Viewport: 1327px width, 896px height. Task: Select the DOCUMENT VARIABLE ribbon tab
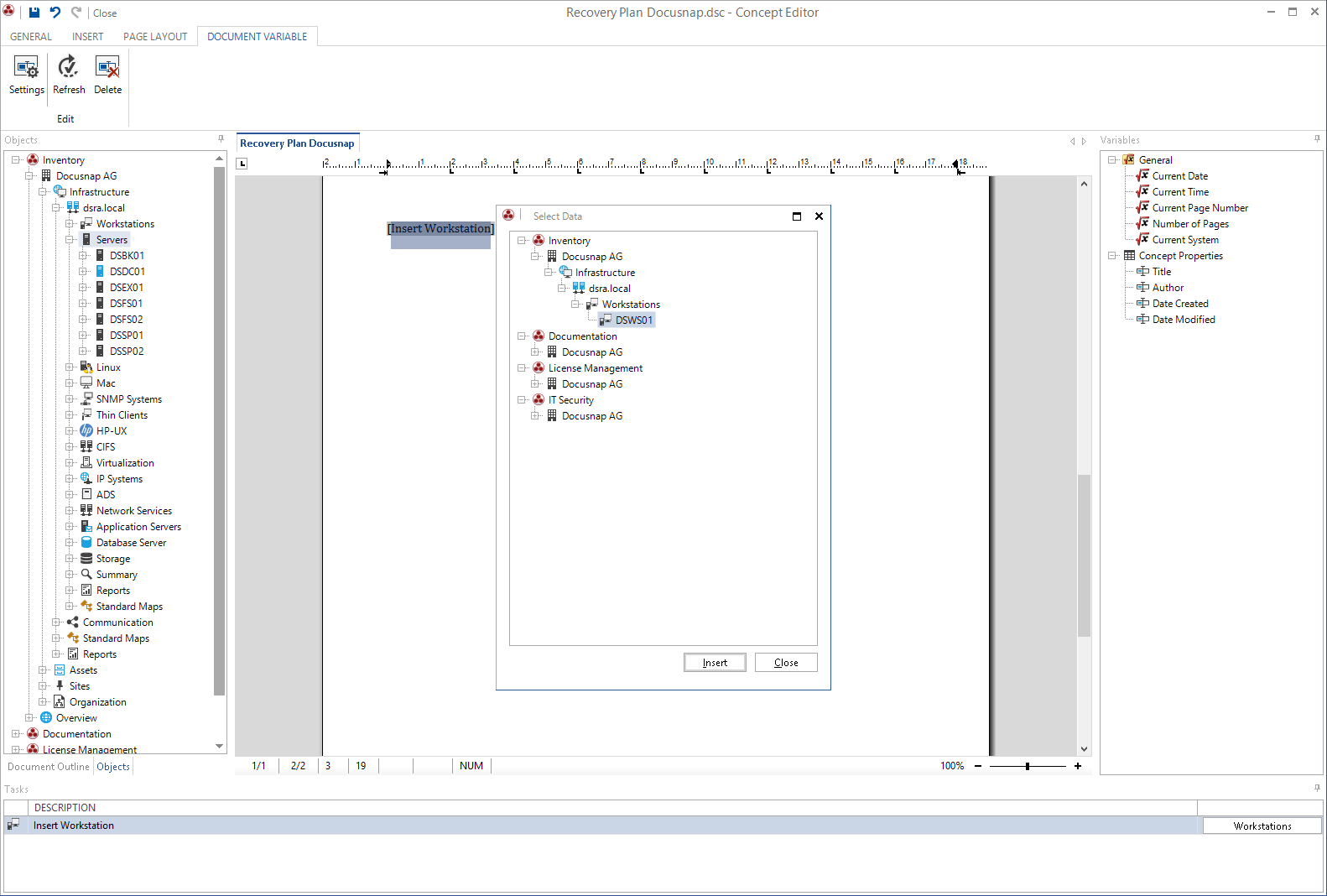point(258,37)
